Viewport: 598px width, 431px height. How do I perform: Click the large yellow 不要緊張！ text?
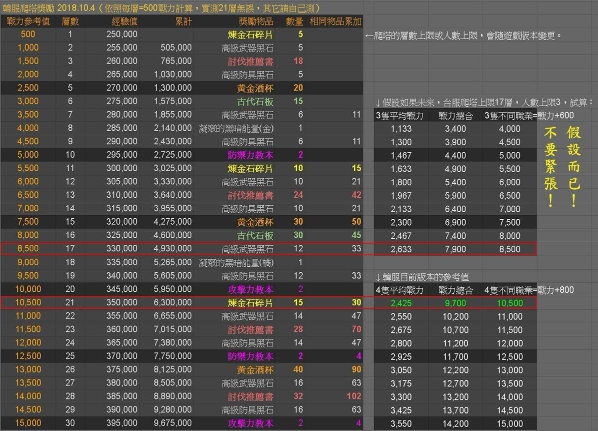[x=551, y=167]
